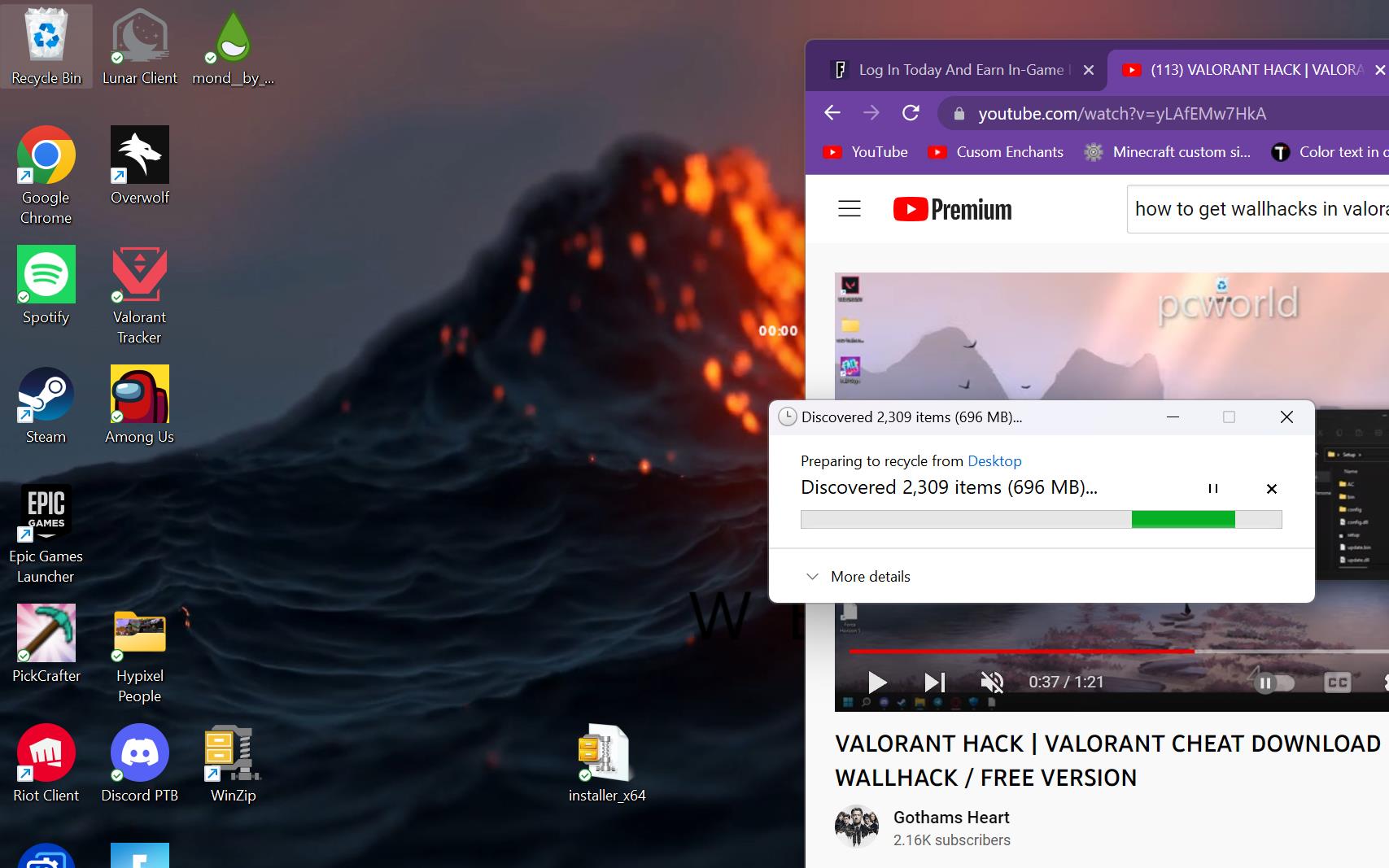This screenshot has height=868, width=1389.
Task: Cancel the recycle operation with X
Action: tap(1271, 488)
